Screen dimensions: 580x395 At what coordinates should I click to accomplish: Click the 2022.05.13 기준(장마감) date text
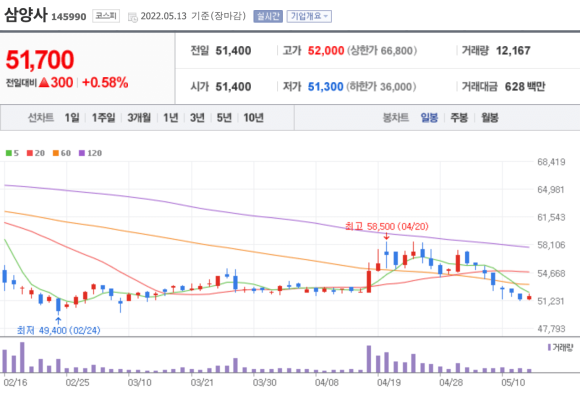click(193, 16)
